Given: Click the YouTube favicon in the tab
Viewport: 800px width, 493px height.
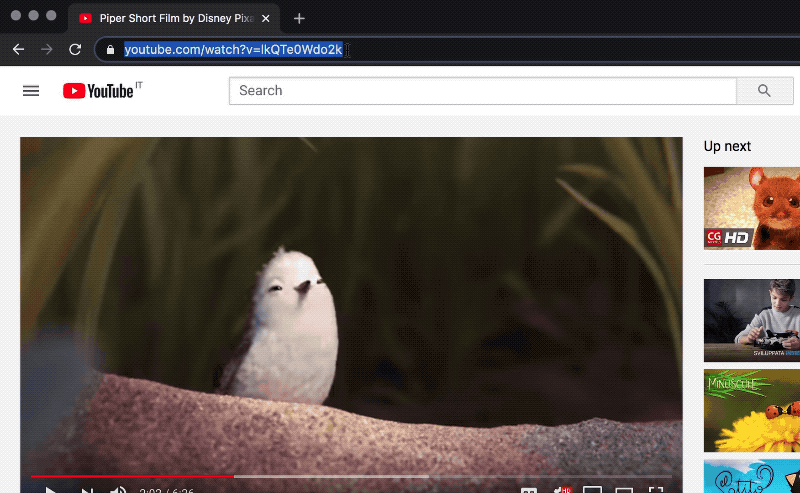Looking at the screenshot, I should point(85,18).
